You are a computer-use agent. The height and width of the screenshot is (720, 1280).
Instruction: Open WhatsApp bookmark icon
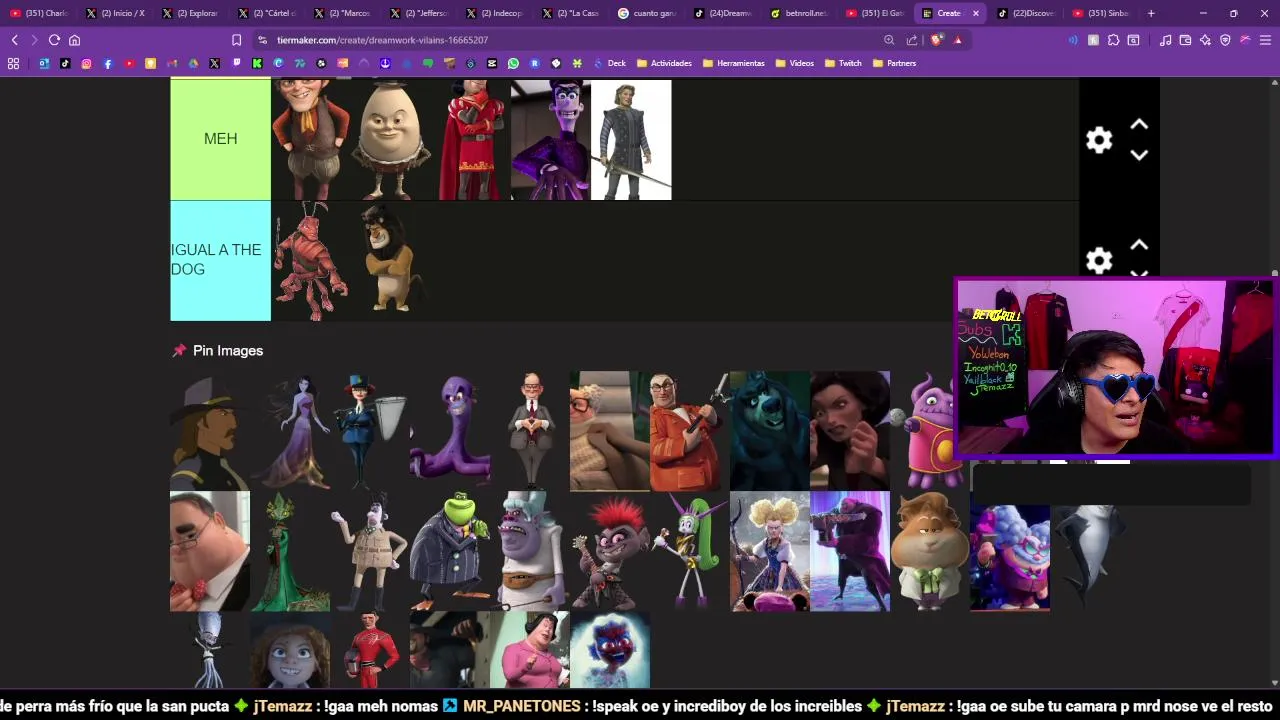point(513,63)
